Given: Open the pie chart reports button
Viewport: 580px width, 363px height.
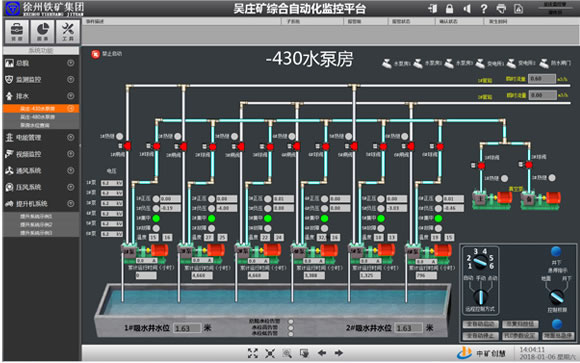Looking at the screenshot, I should pyautogui.click(x=43, y=31).
